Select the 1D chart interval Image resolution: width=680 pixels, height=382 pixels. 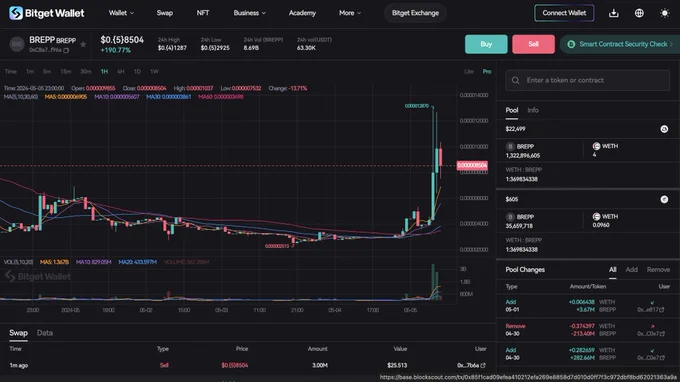coord(137,72)
